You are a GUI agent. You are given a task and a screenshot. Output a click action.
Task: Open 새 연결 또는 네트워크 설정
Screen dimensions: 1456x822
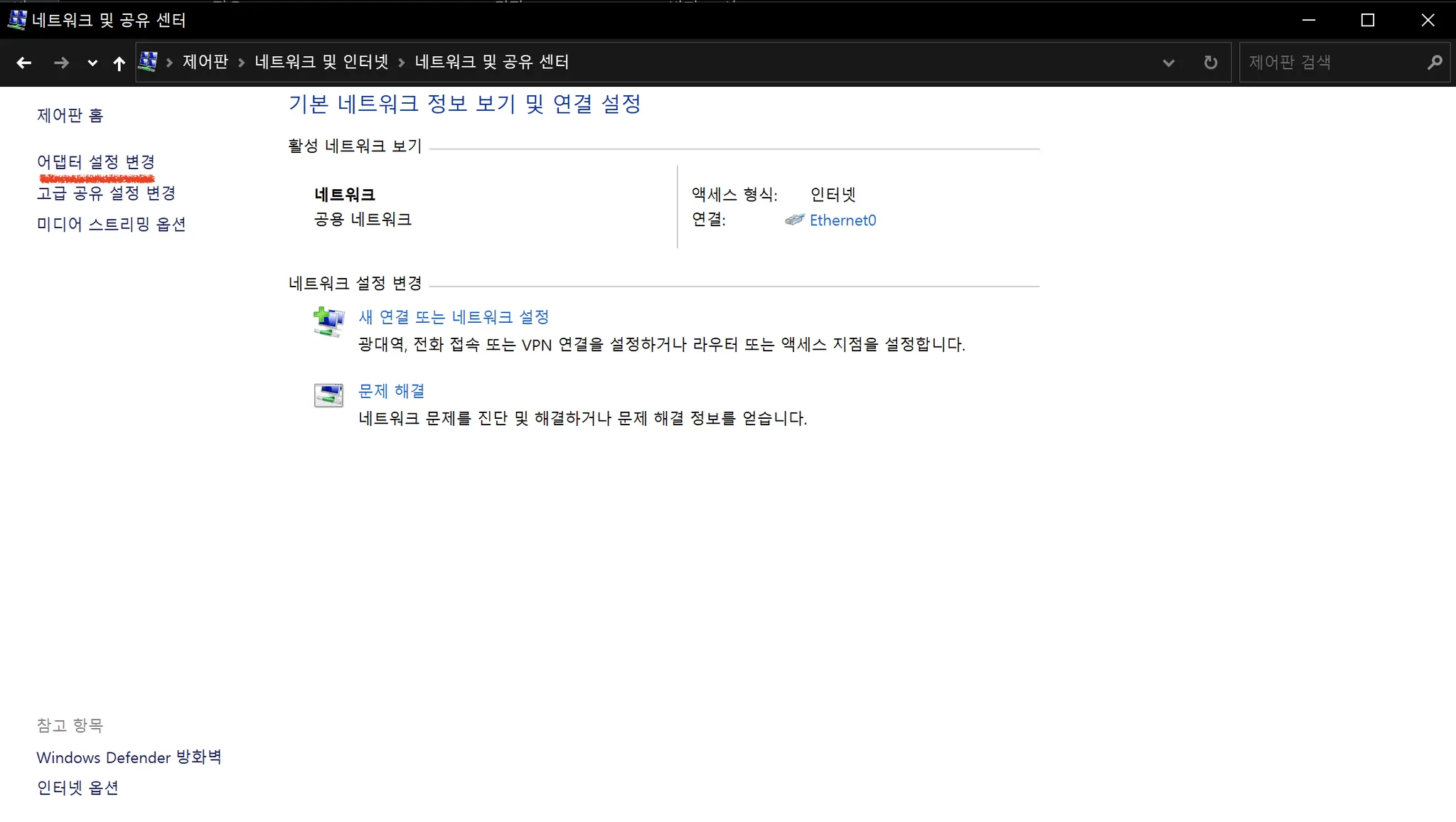tap(454, 317)
